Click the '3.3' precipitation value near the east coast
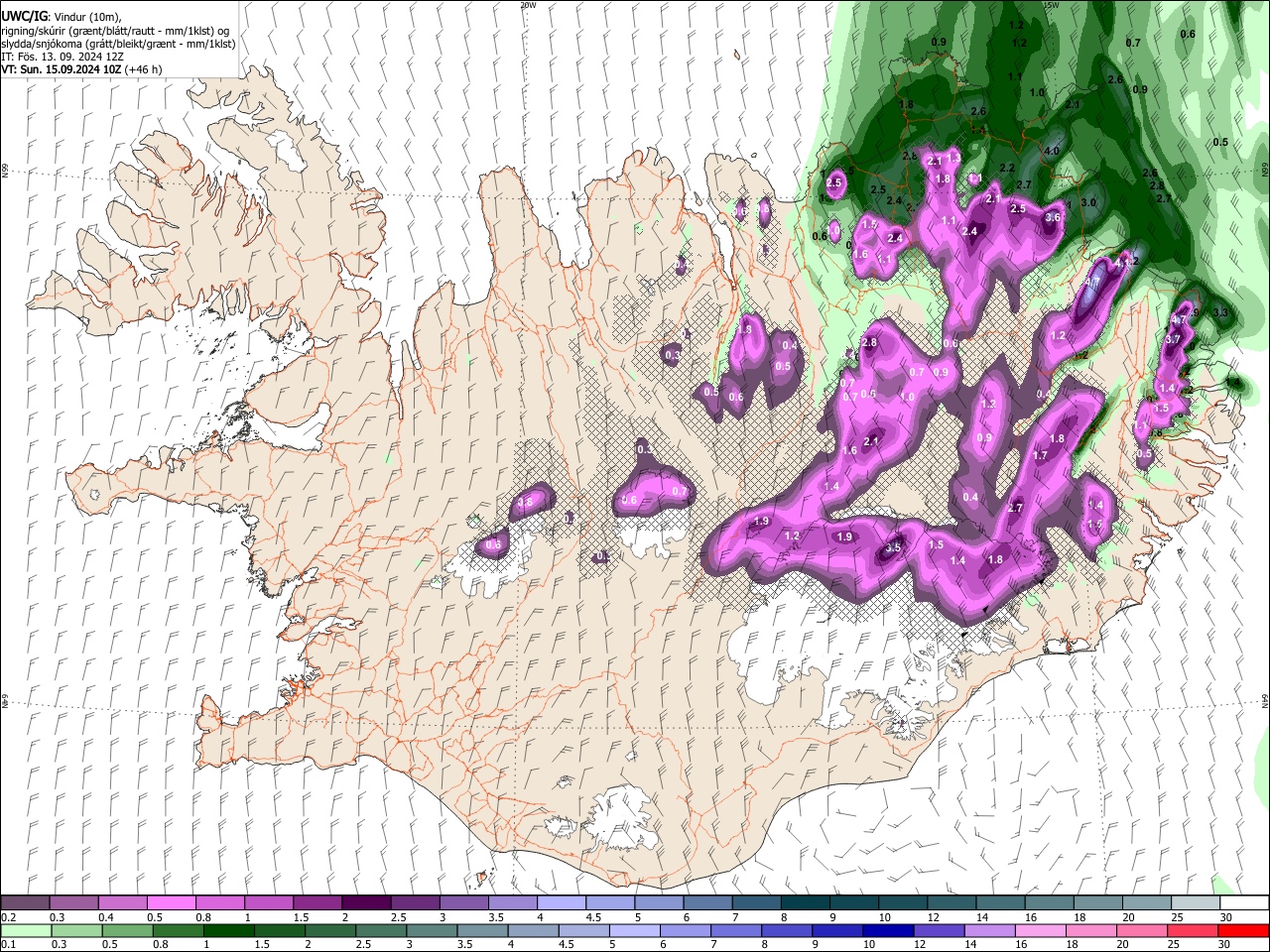This screenshot has height=952, width=1270. (x=1221, y=312)
